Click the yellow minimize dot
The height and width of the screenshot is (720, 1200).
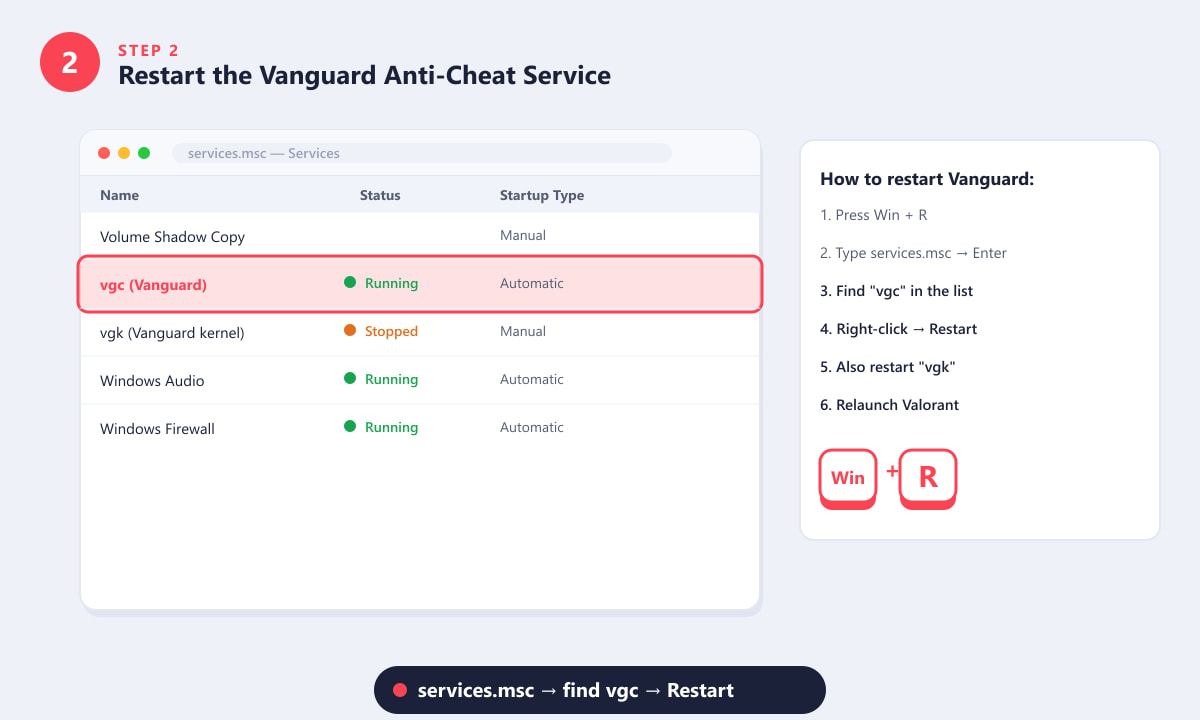pos(124,153)
